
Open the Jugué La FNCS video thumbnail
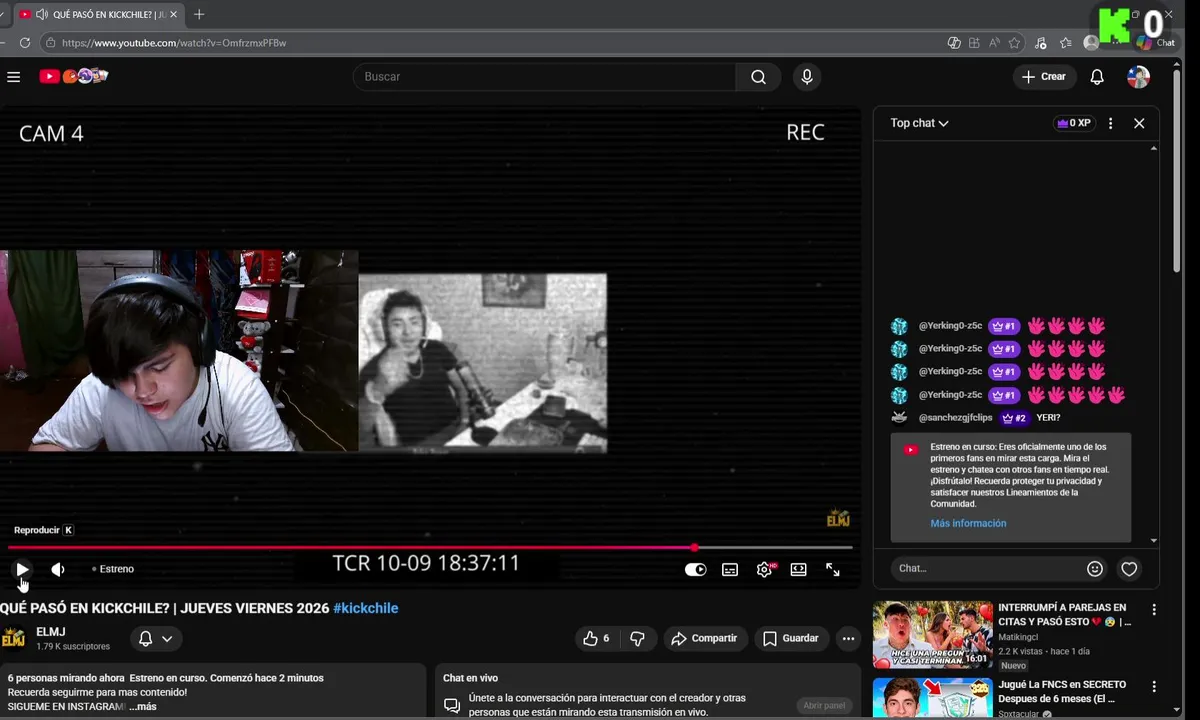[x=932, y=698]
